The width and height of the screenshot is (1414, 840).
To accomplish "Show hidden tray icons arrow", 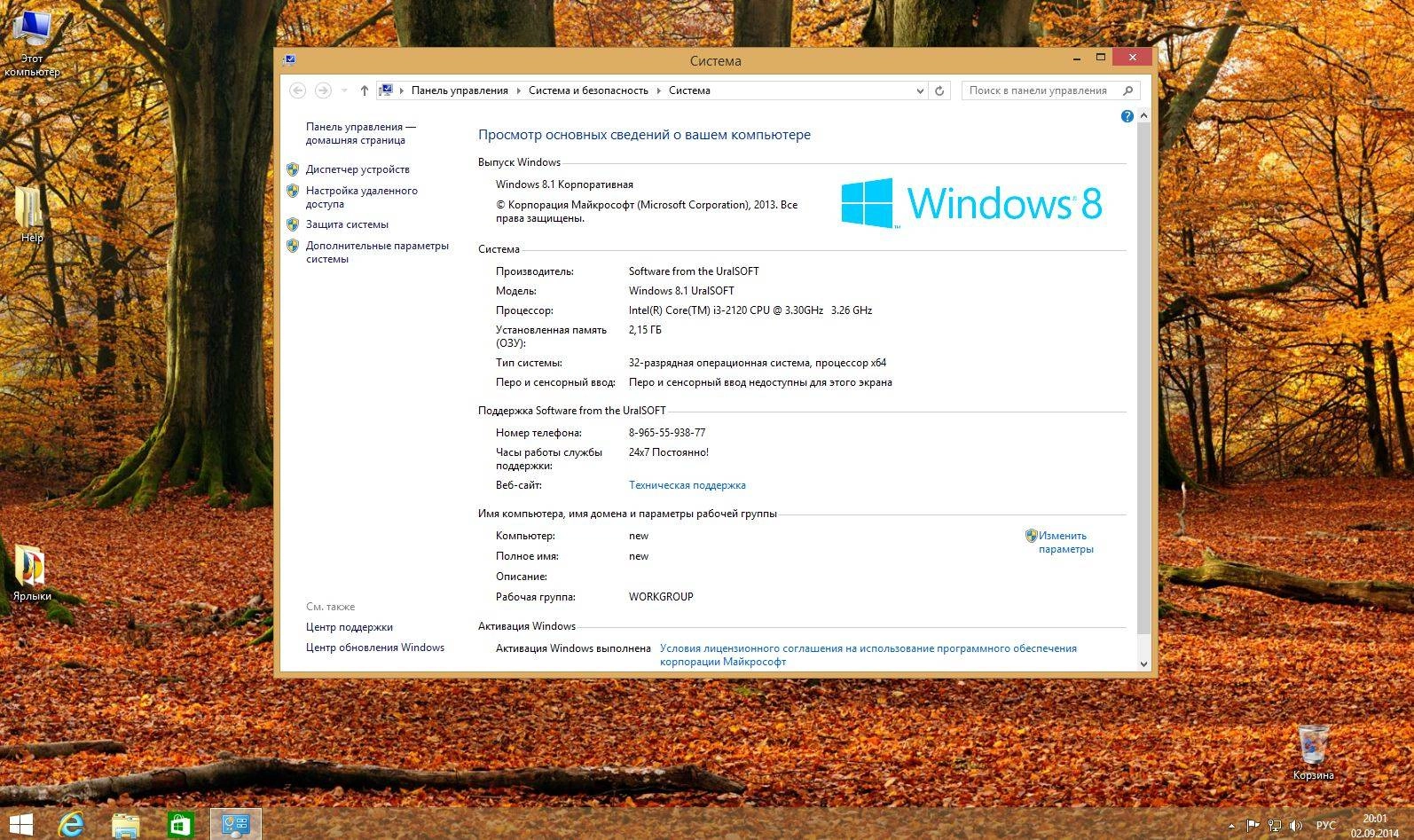I will pos(1231,826).
